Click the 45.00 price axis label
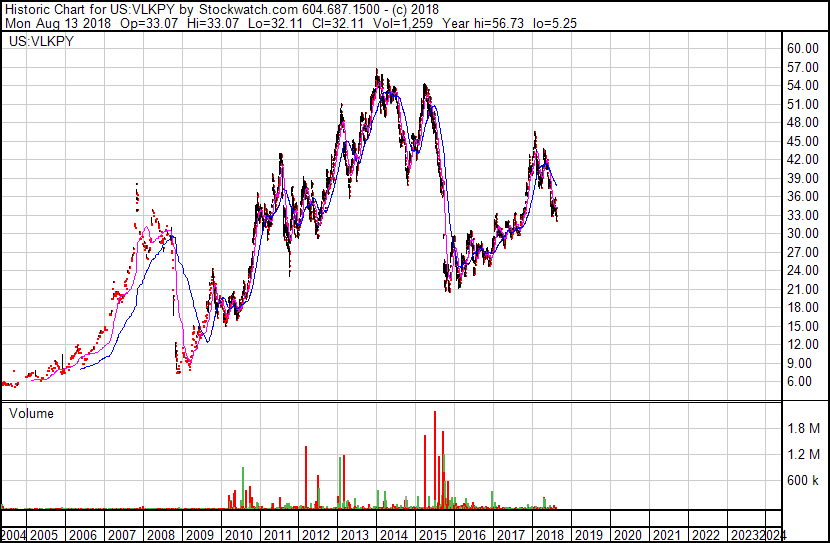The width and height of the screenshot is (830, 543). (803, 141)
